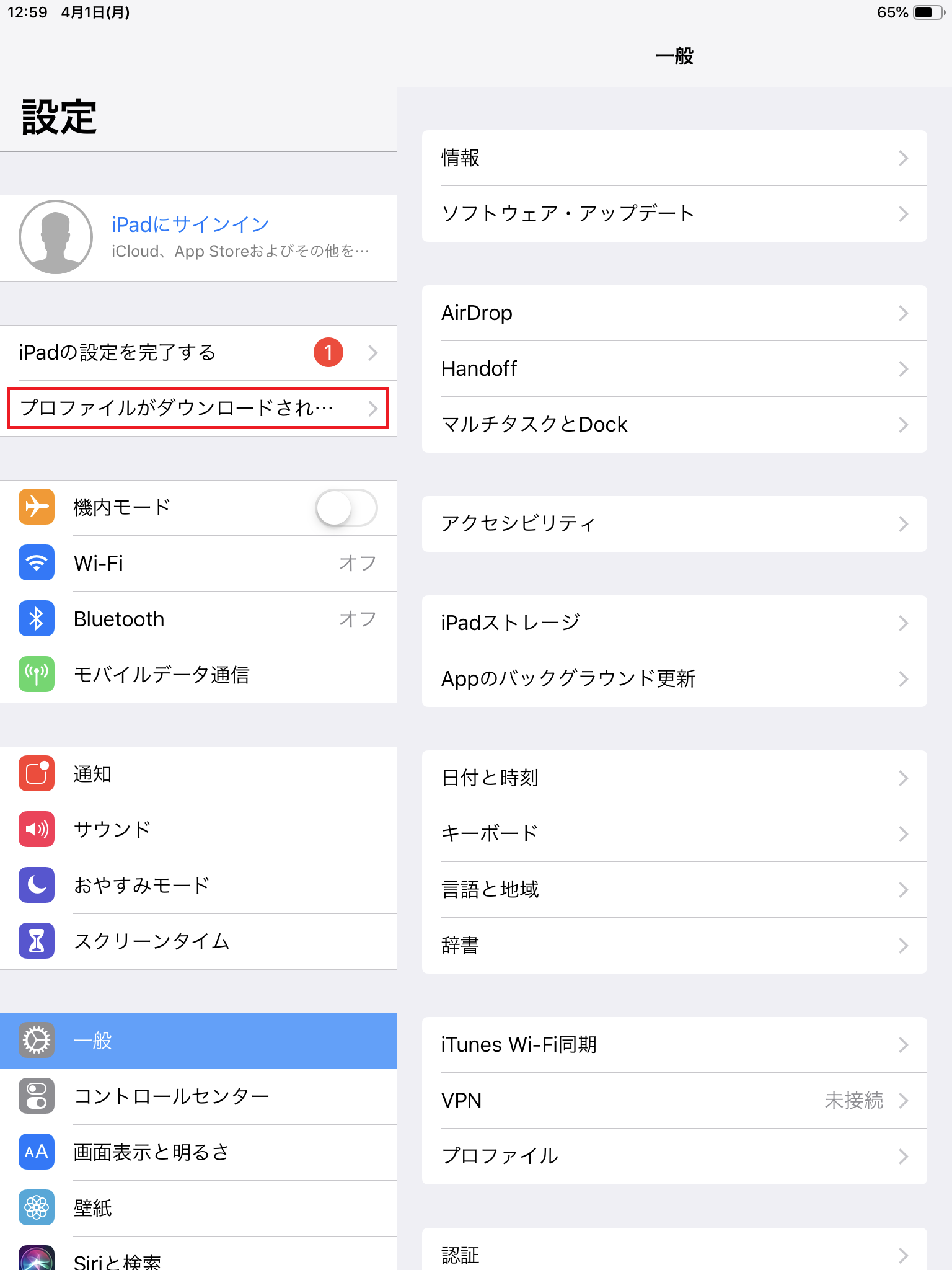The height and width of the screenshot is (1270, 952).
Task: Tap the 65% battery percentage
Action: click(892, 12)
